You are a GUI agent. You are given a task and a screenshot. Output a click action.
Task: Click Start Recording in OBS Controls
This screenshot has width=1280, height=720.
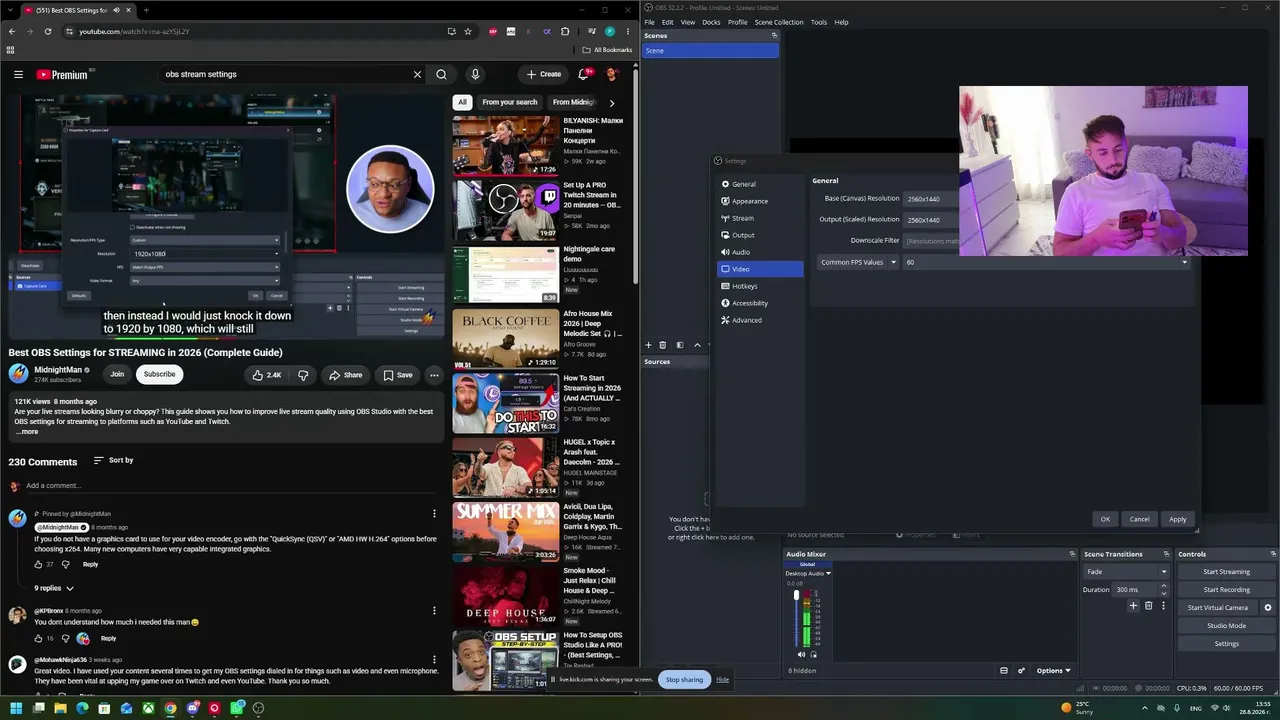(x=1226, y=590)
